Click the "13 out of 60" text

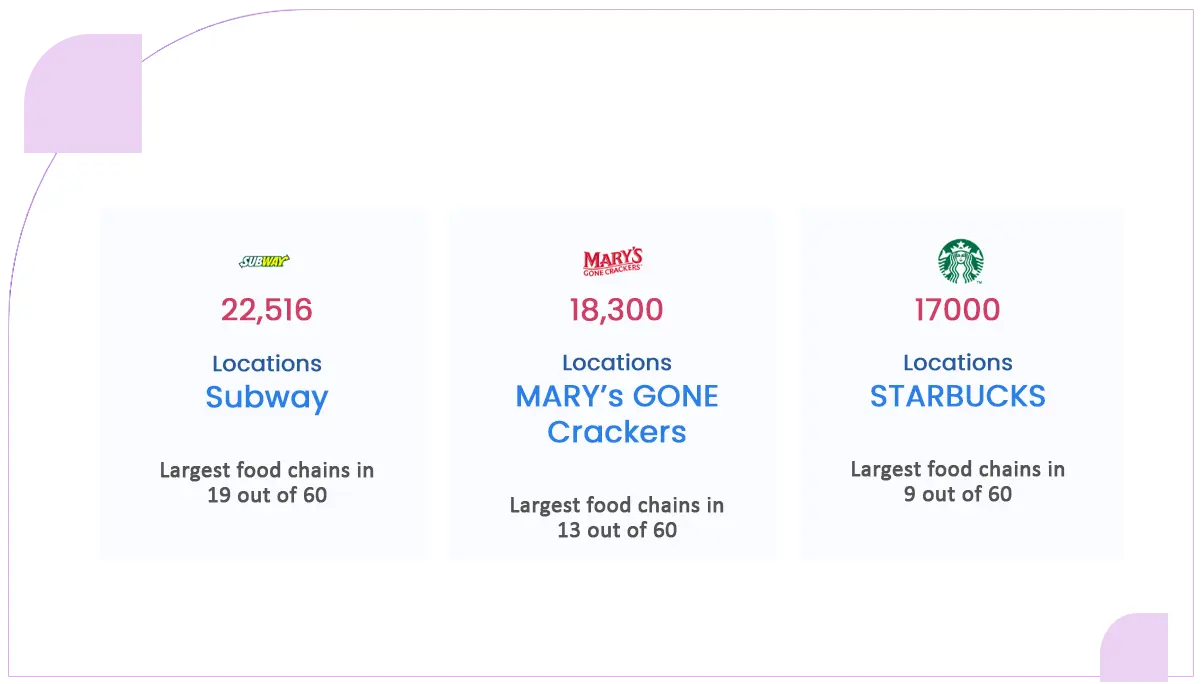tap(617, 530)
